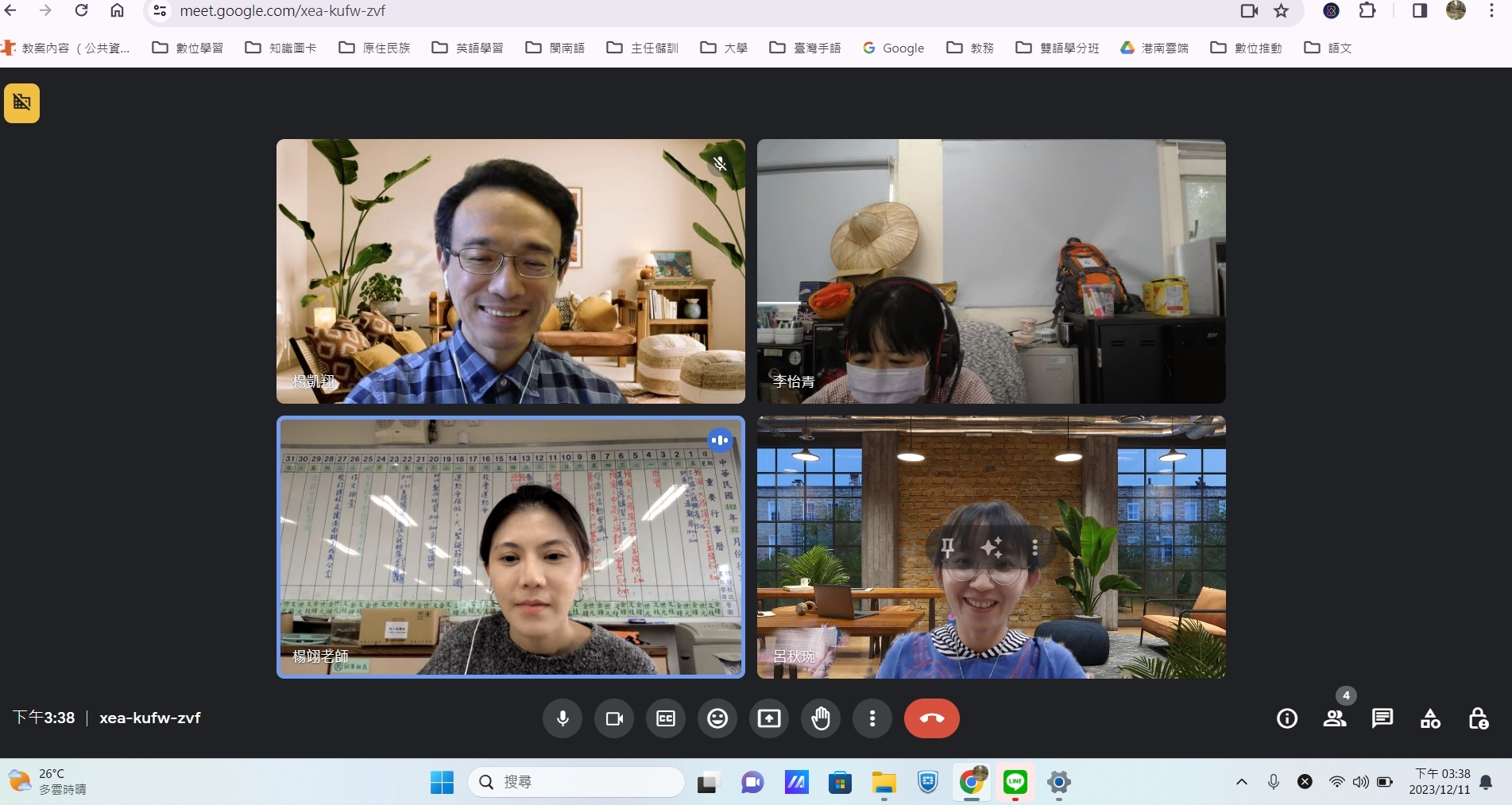The width and height of the screenshot is (1512, 805).
Task: Open the chat messages panel
Action: [x=1382, y=718]
